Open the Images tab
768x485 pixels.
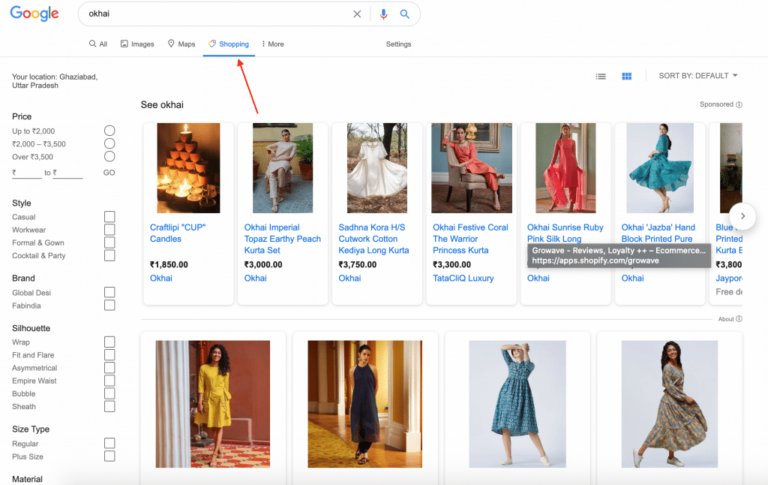pyautogui.click(x=138, y=44)
